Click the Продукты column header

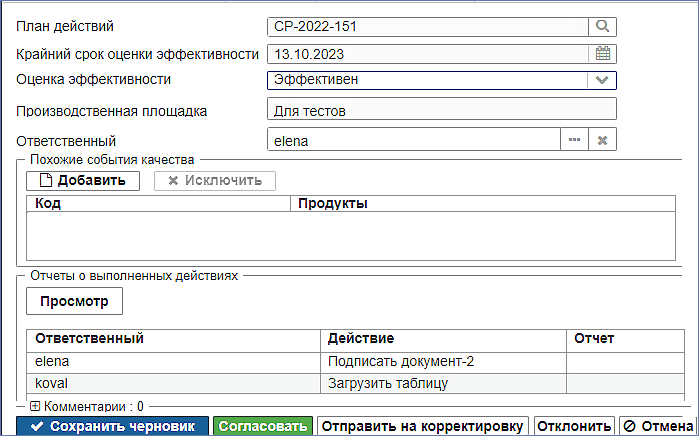point(483,203)
